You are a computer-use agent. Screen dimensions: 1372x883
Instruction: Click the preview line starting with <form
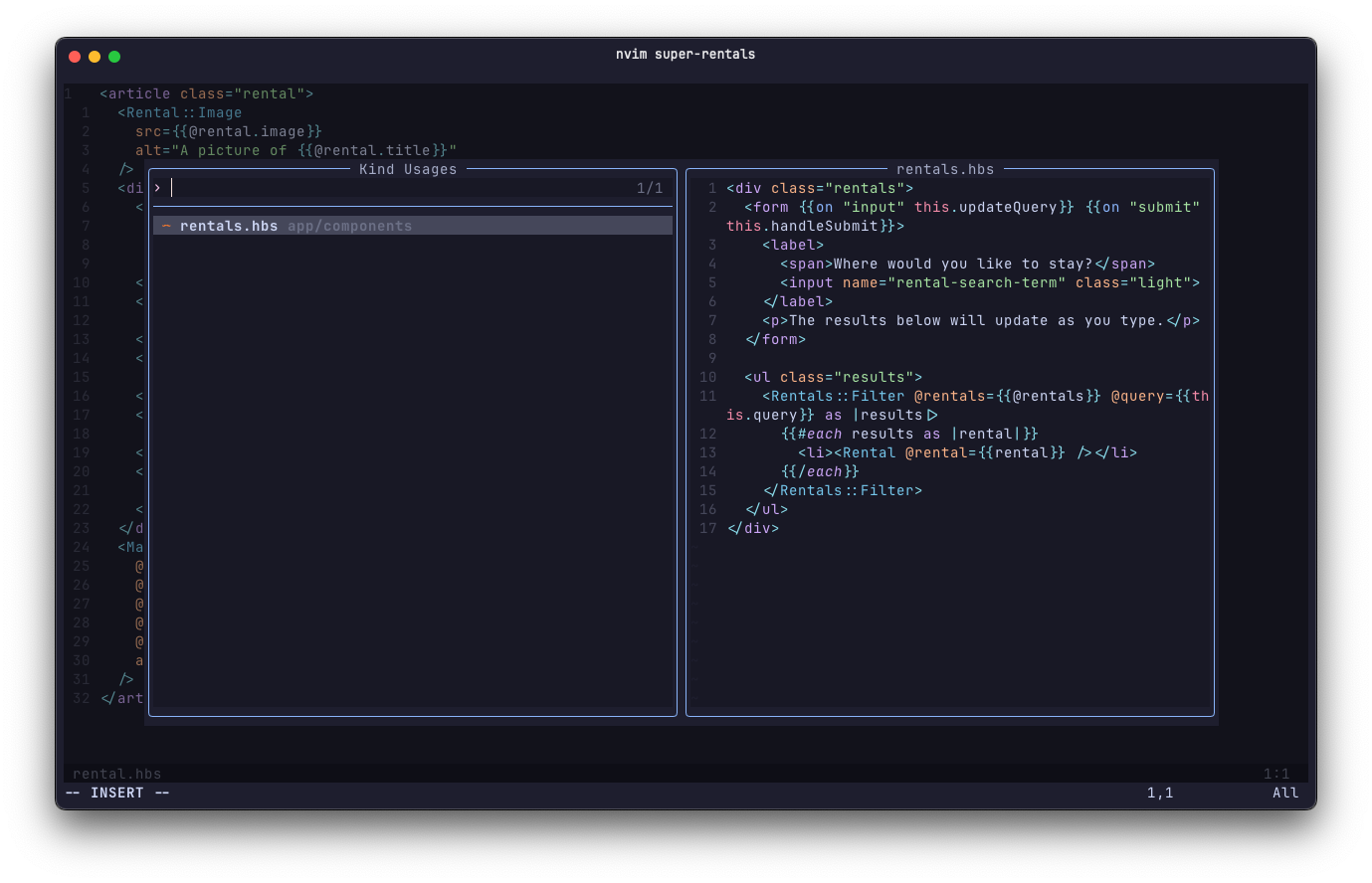point(972,207)
